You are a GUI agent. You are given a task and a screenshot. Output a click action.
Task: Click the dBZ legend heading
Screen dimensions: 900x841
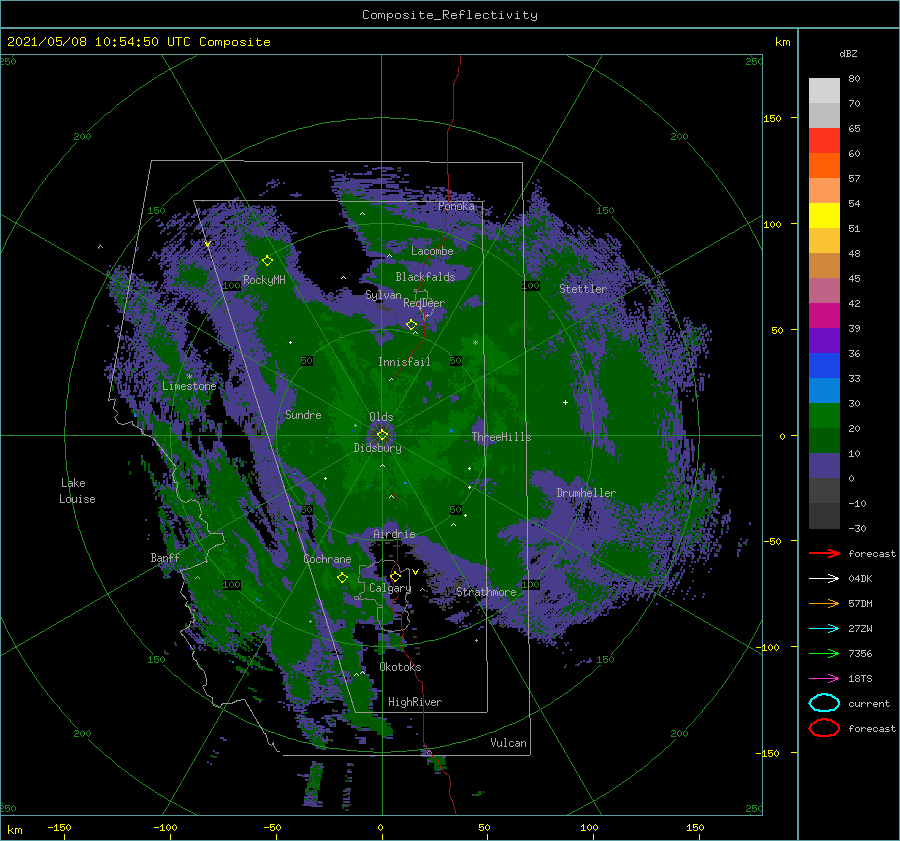pyautogui.click(x=848, y=53)
